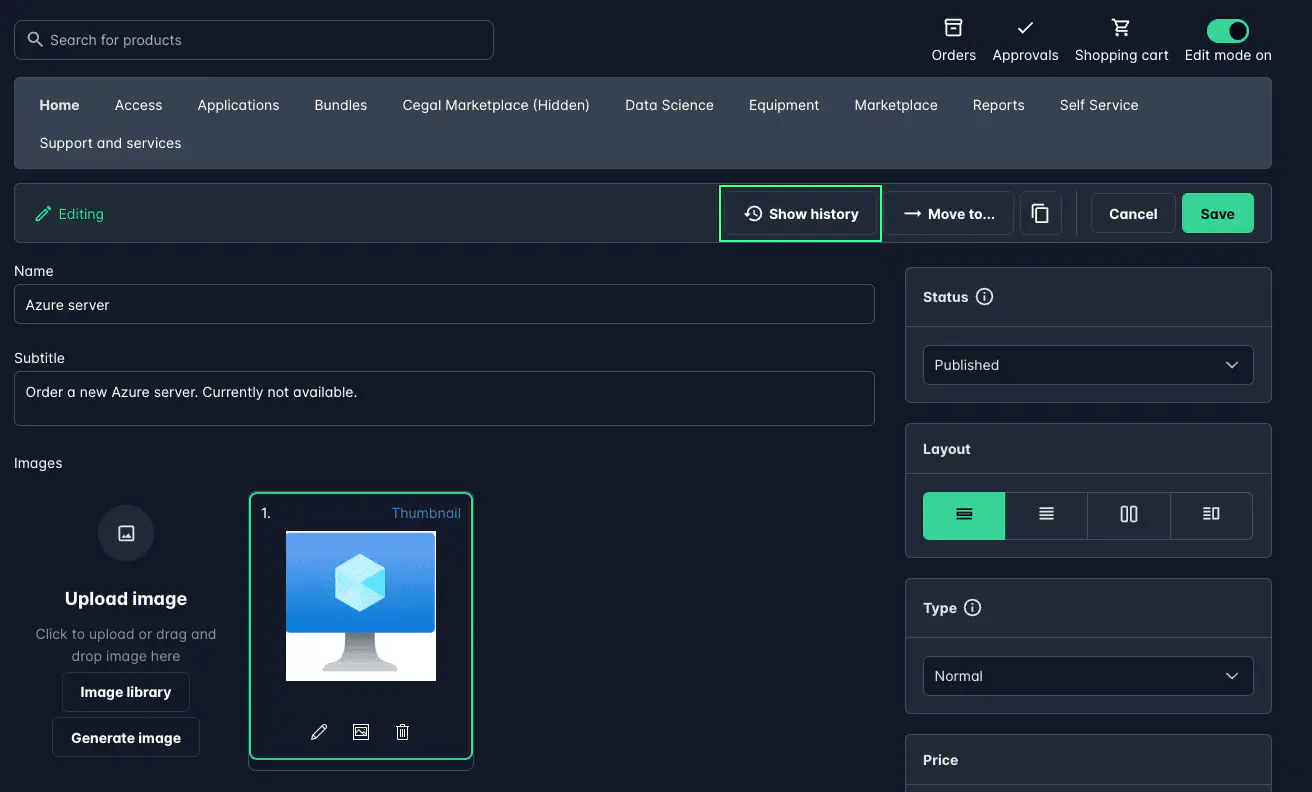Select the two-column layout option
Screen dimensions: 1312x792
pyautogui.click(x=1128, y=515)
